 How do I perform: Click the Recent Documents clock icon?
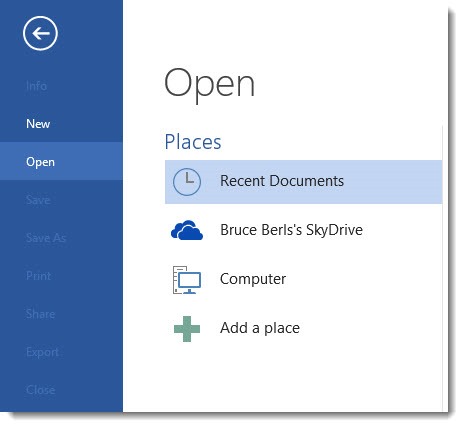tap(187, 182)
